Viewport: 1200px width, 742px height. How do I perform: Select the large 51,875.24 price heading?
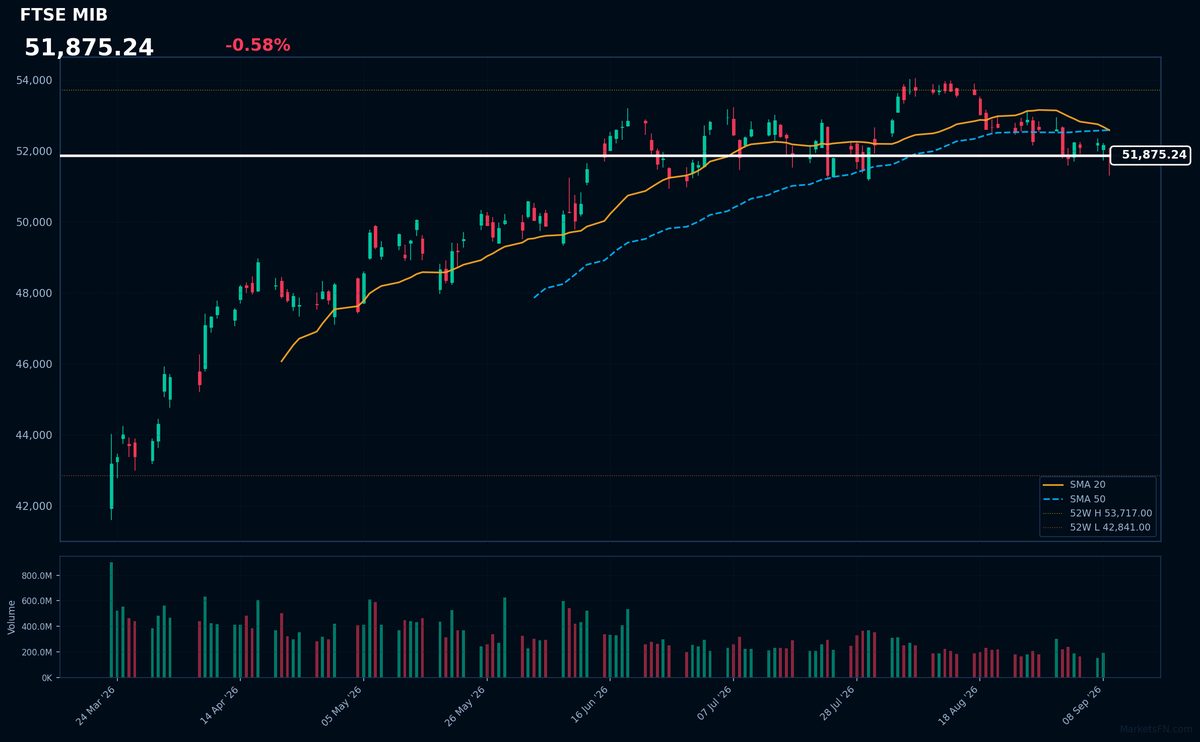click(89, 48)
